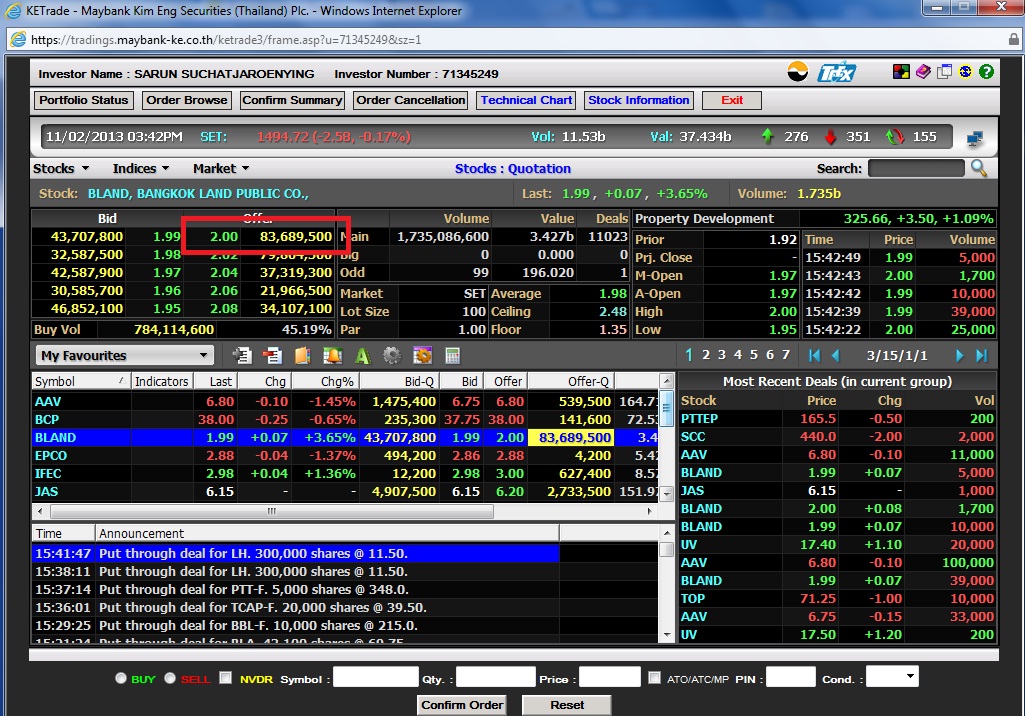Click the red Exit button
Viewport: 1025px width, 716px height.
tap(732, 100)
